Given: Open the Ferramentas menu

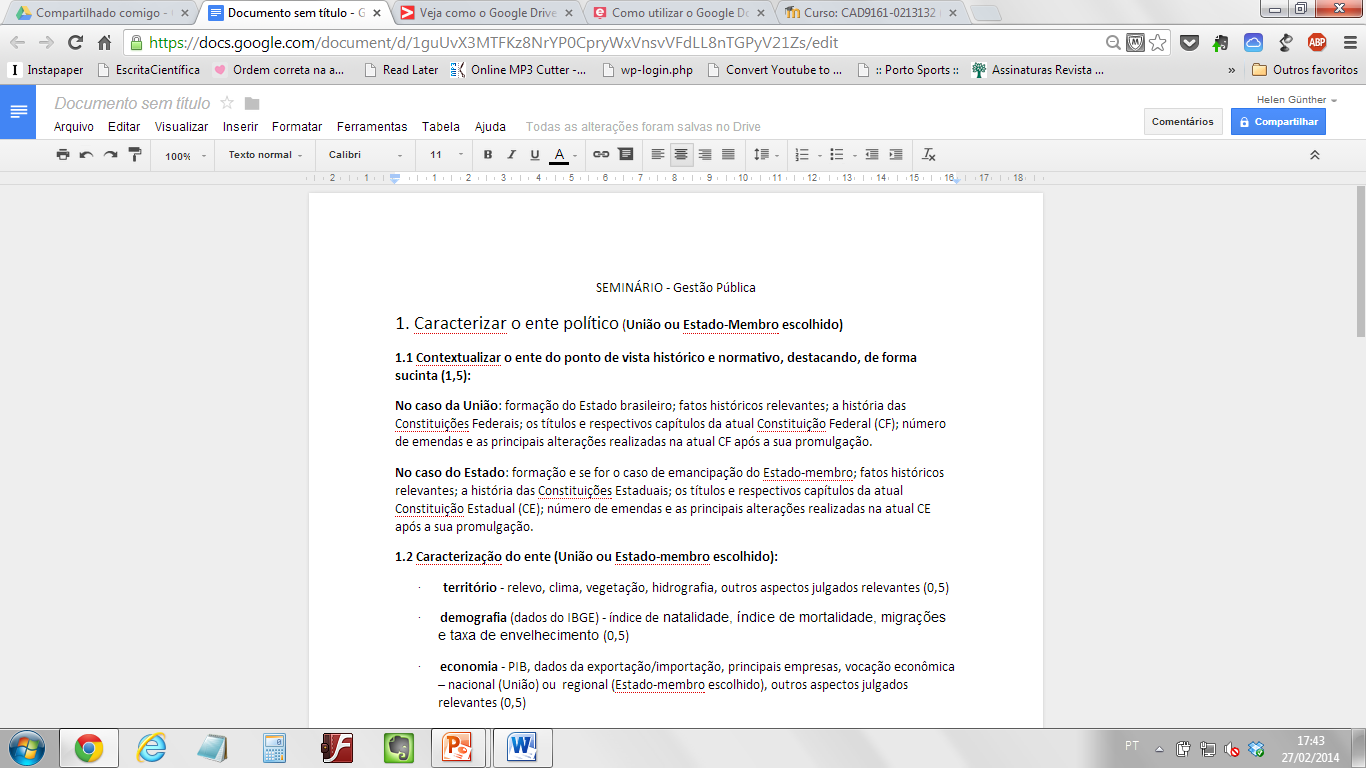Looking at the screenshot, I should 372,127.
